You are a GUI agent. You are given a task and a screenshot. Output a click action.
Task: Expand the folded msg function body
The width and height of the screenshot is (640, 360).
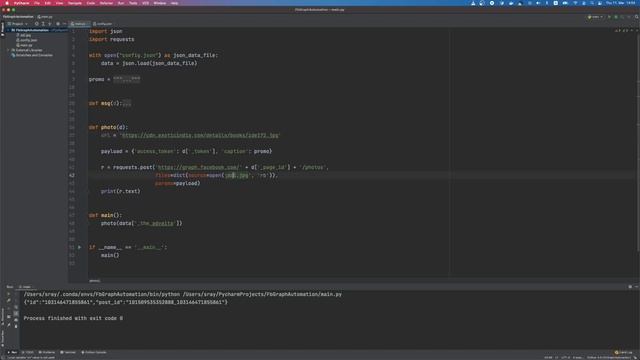click(127, 103)
